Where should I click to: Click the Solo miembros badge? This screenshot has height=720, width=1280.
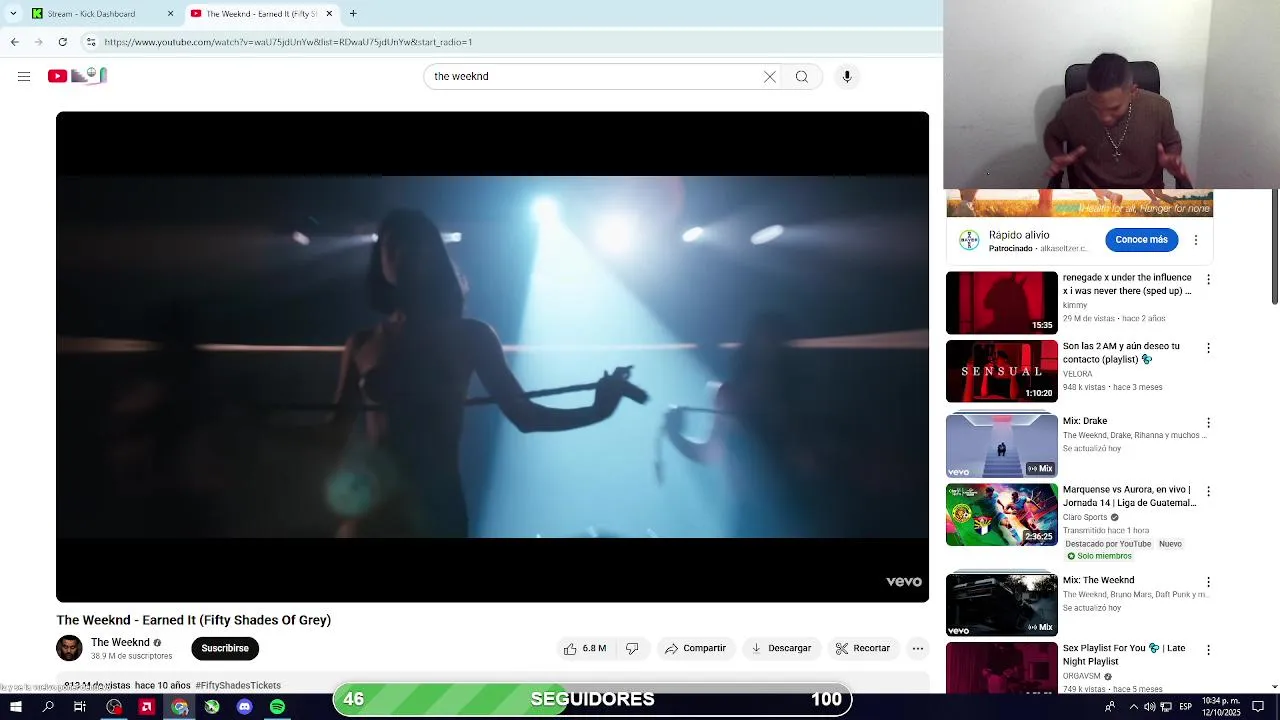pos(1098,556)
